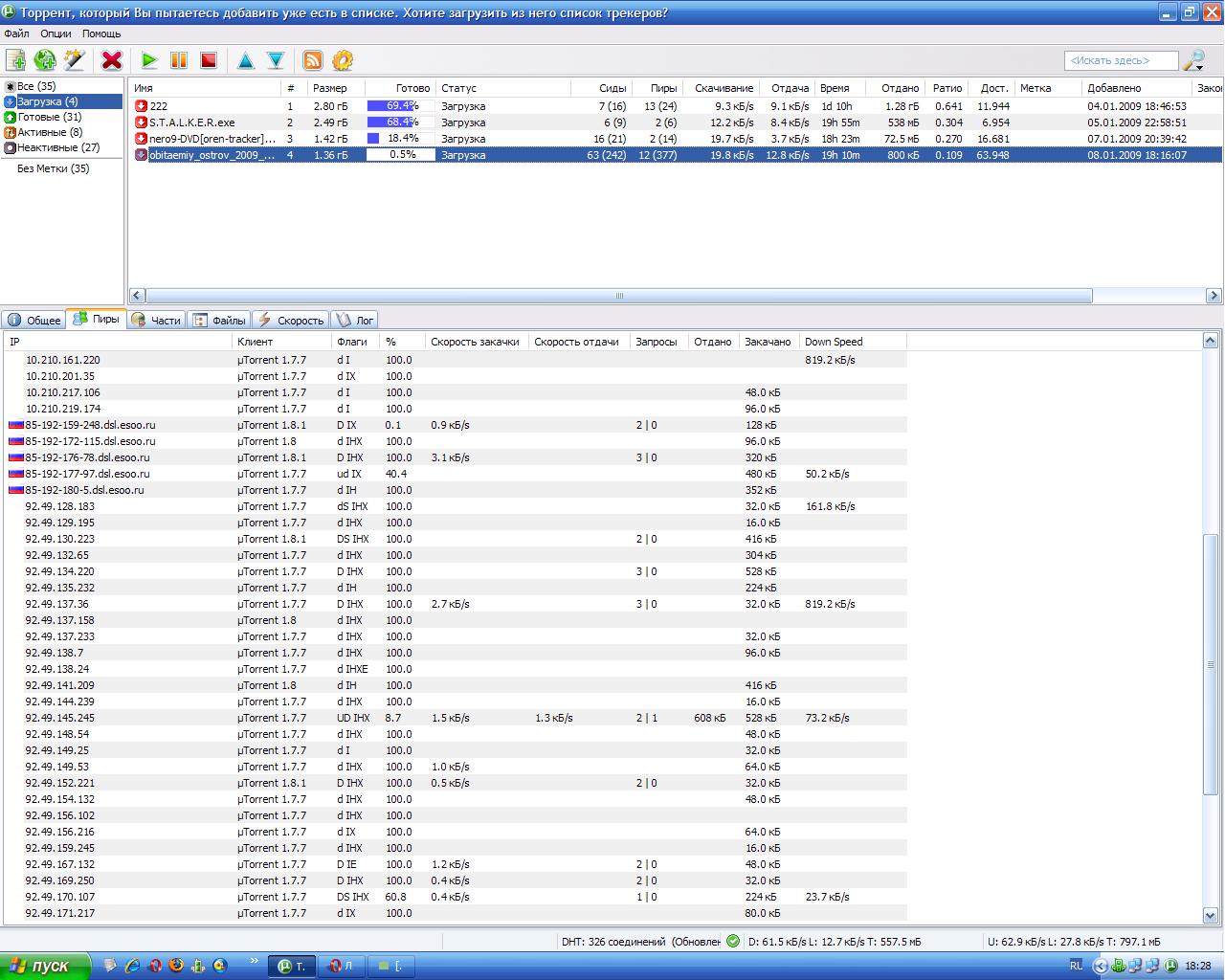Click Add Torrent from URL icon
Image resolution: width=1225 pixels, height=980 pixels.
point(45,60)
